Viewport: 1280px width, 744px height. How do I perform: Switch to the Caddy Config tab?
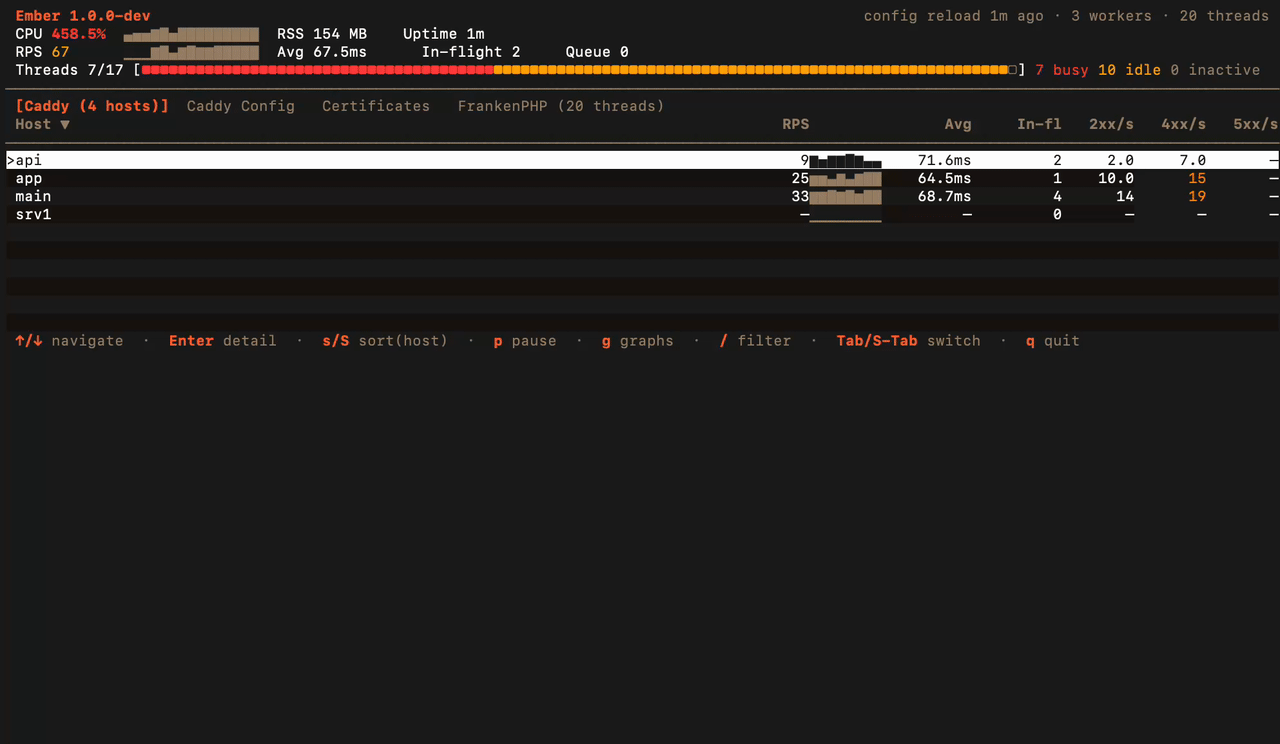[x=240, y=106]
